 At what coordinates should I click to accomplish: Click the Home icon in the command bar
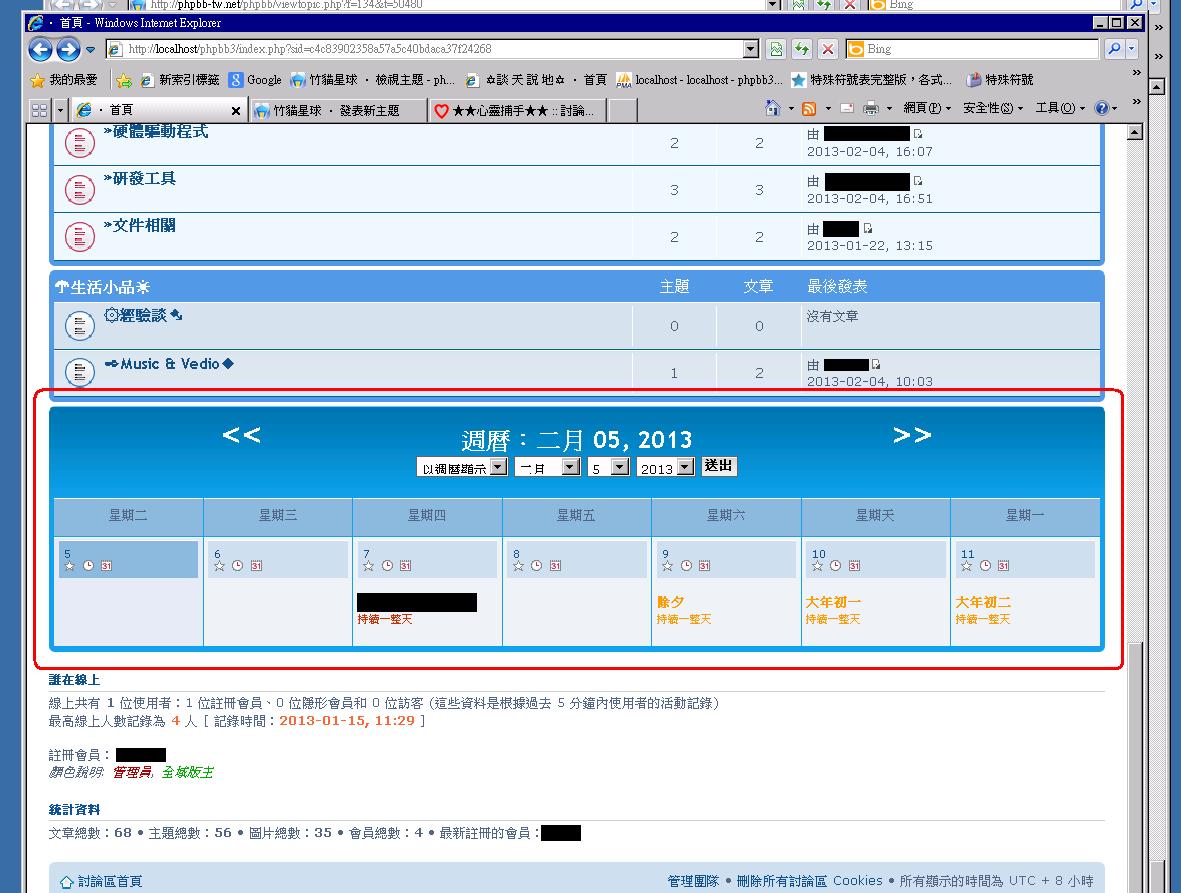point(772,108)
